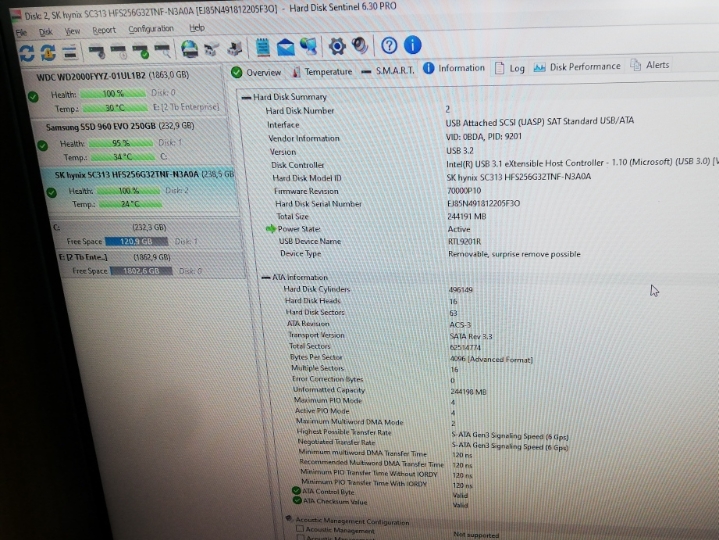
Task: Click the Bytes Per Sector row
Action: click(411, 358)
